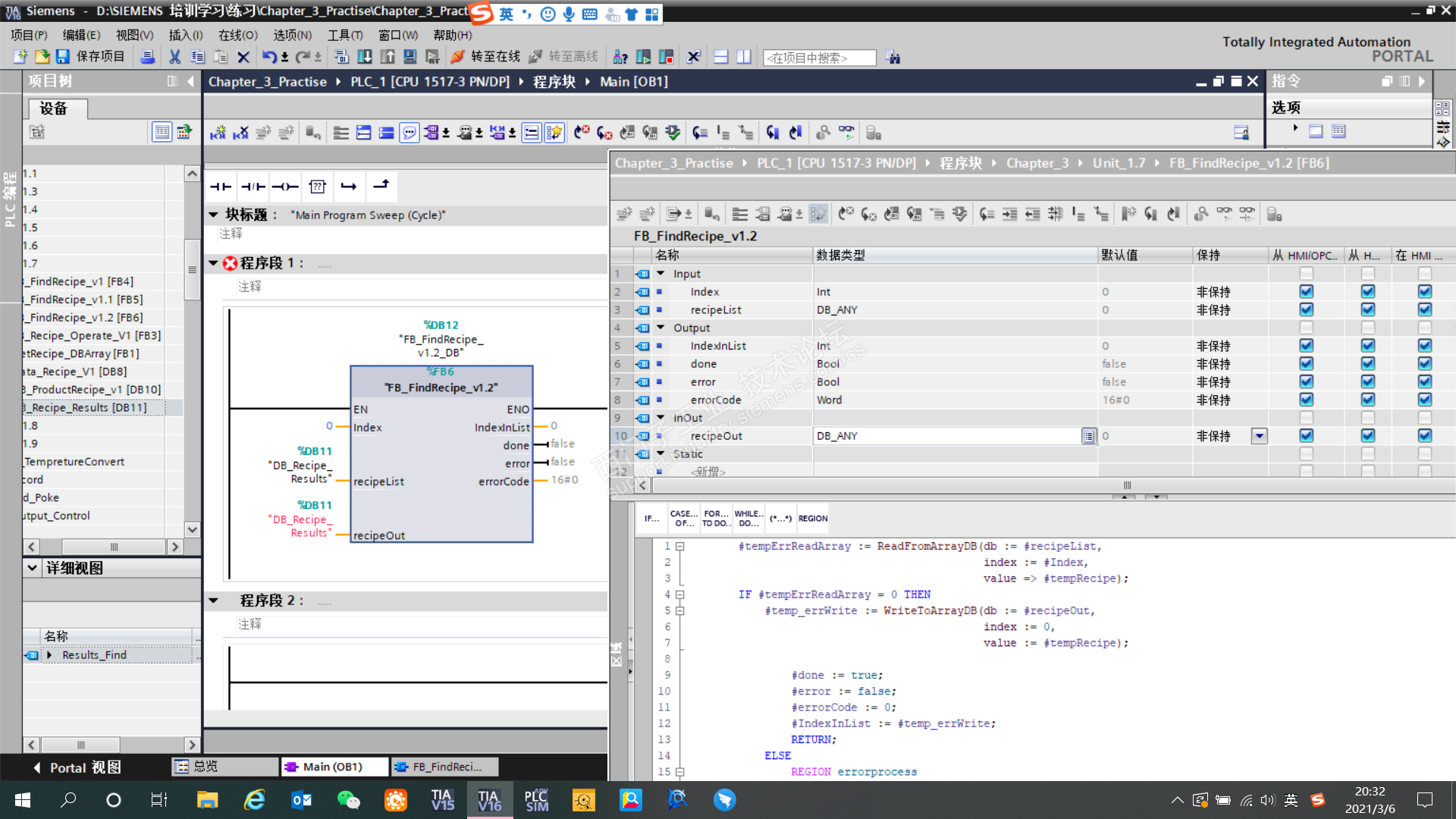Click the Save project icon
This screenshot has width=1456, height=819.
click(63, 57)
